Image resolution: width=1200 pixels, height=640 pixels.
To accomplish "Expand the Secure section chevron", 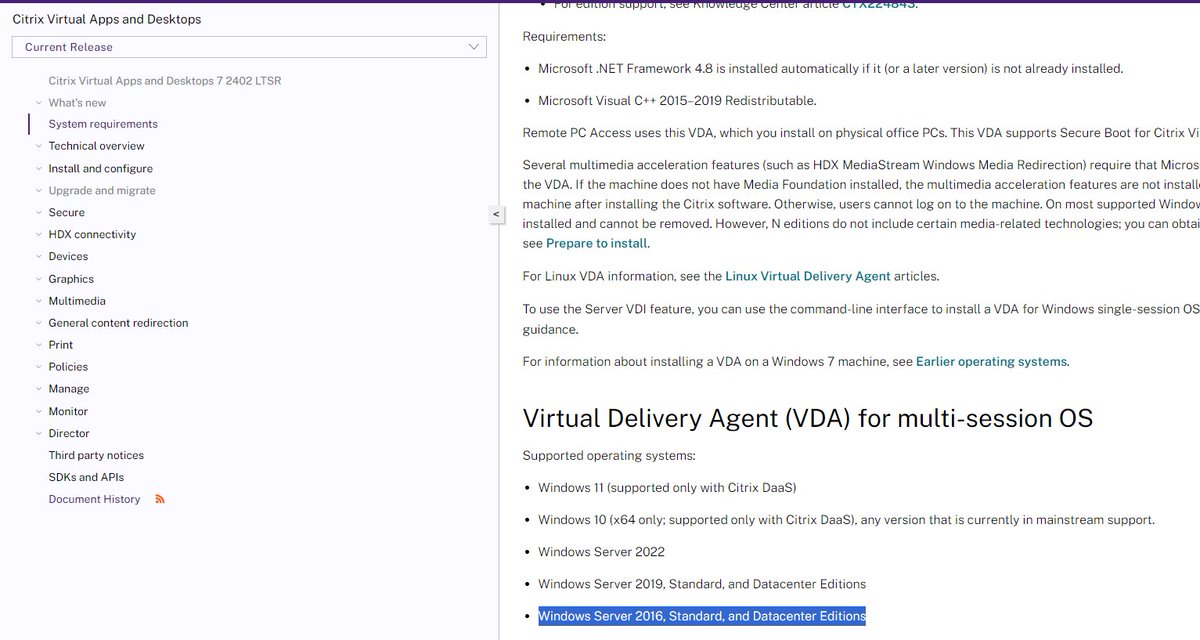I will (38, 213).
